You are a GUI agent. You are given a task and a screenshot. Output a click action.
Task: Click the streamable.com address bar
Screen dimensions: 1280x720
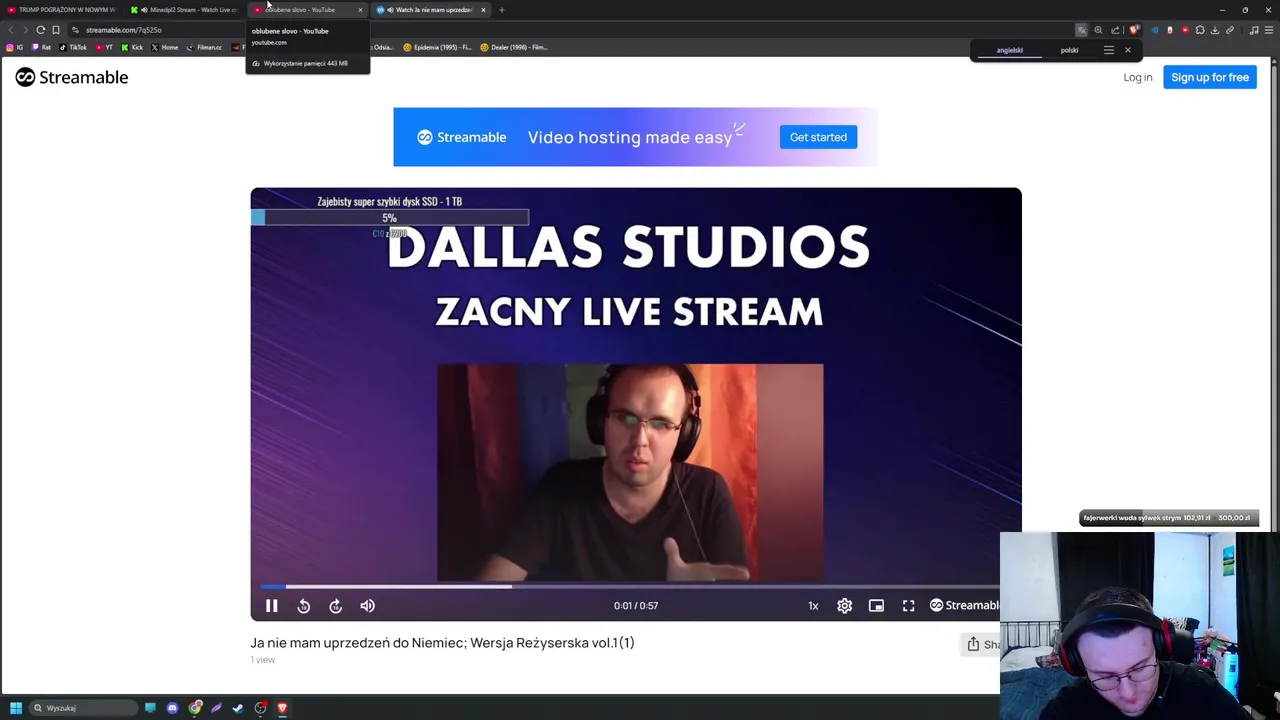coord(570,30)
